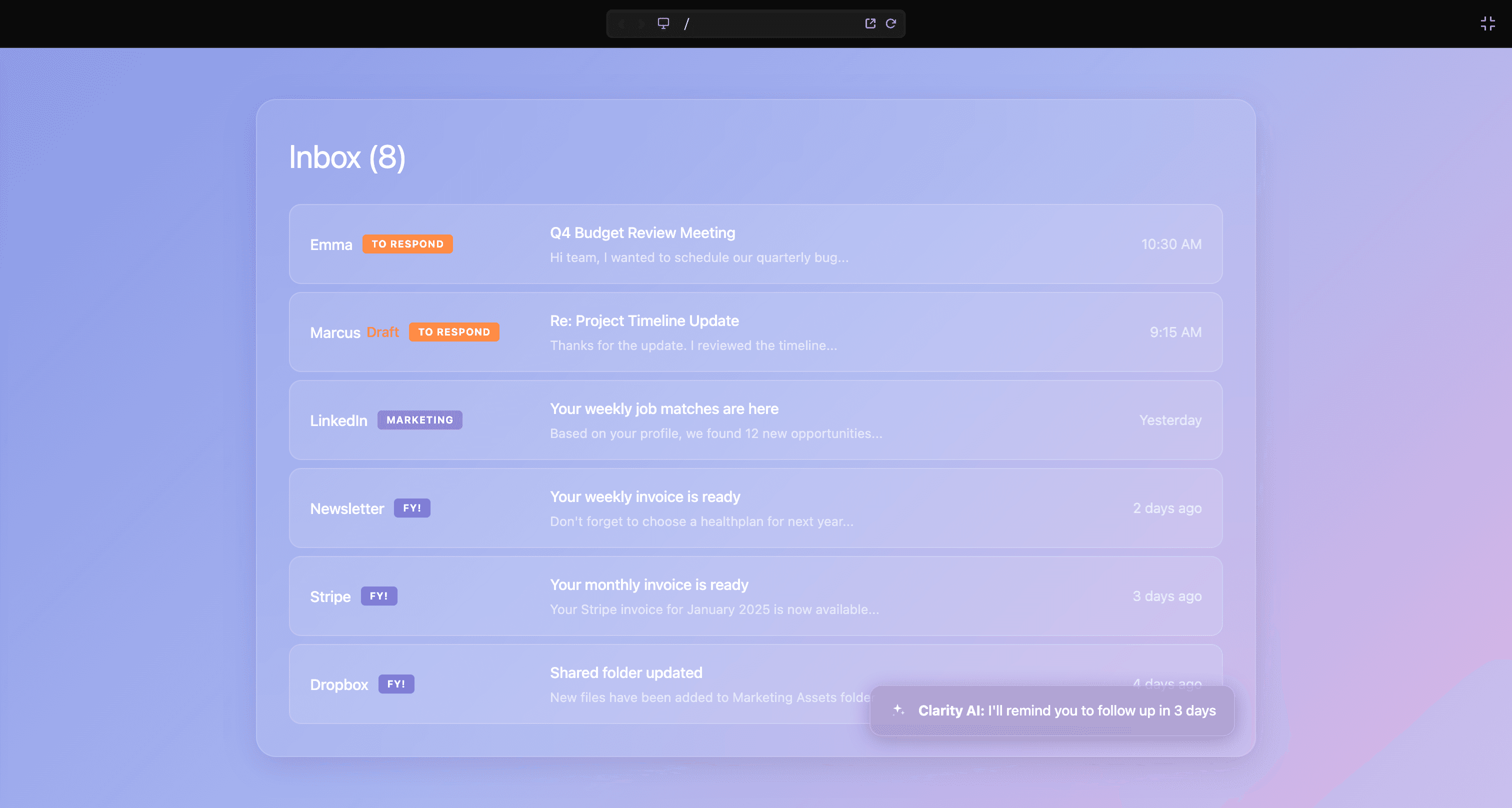Click TO RESPOND badge next to Marcus

pyautogui.click(x=453, y=332)
